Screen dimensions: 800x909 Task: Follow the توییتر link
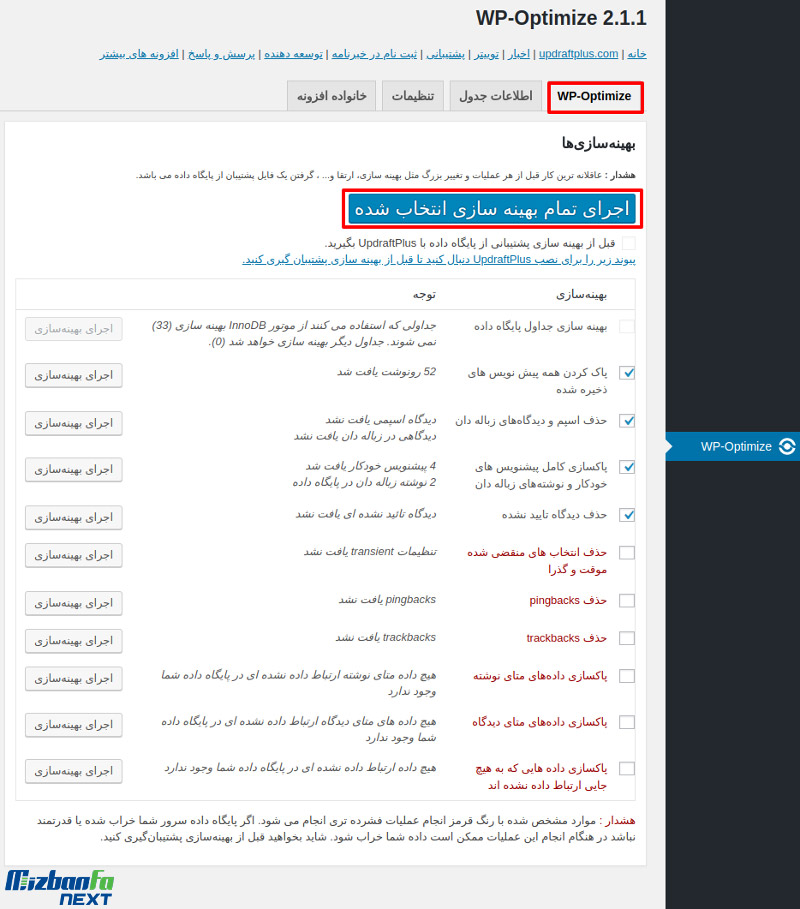click(486, 54)
